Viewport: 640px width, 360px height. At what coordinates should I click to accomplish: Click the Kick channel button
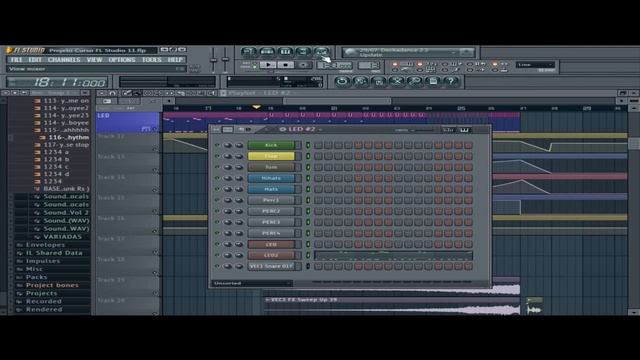point(271,145)
